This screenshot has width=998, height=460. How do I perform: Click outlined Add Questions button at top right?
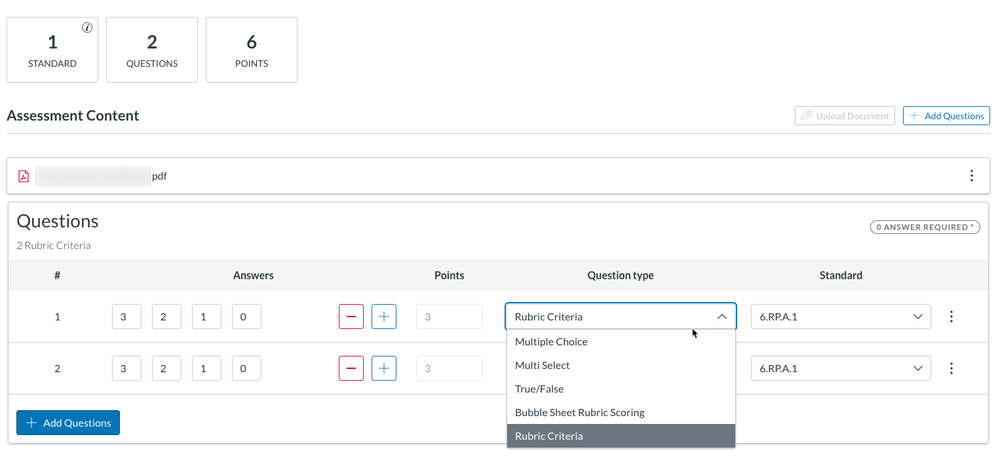coord(945,116)
